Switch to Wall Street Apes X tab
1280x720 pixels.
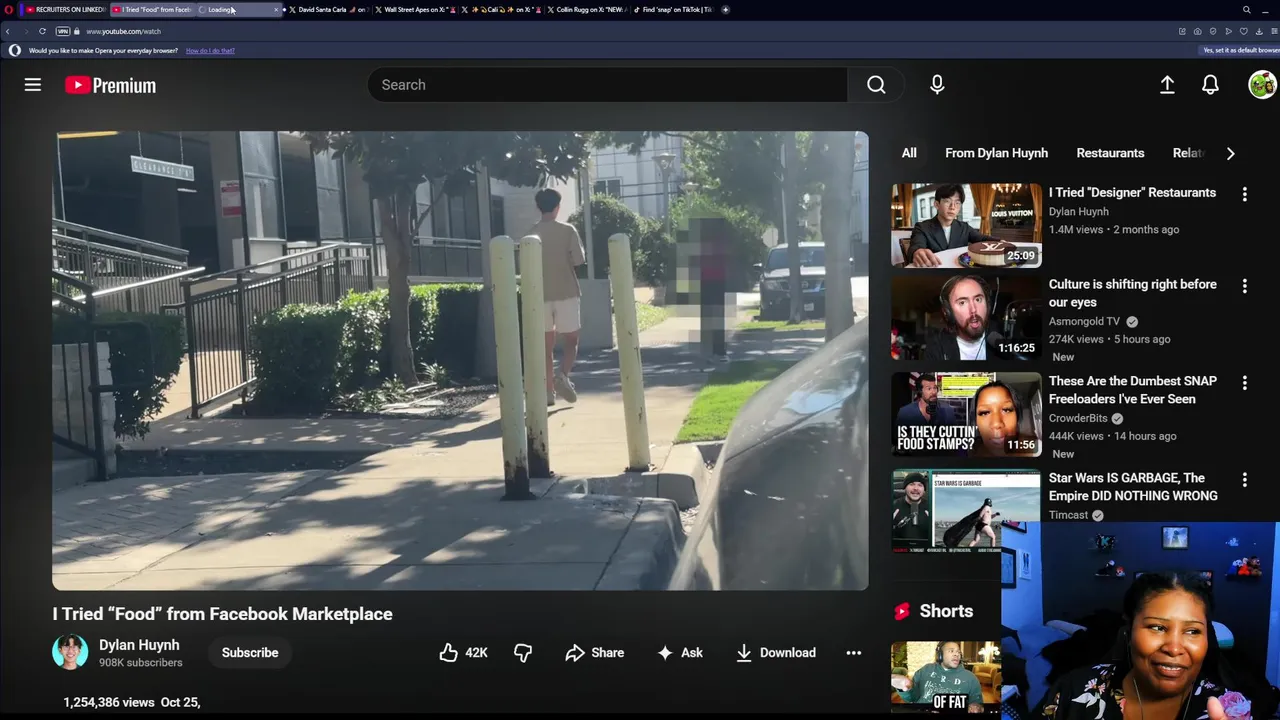pos(414,9)
